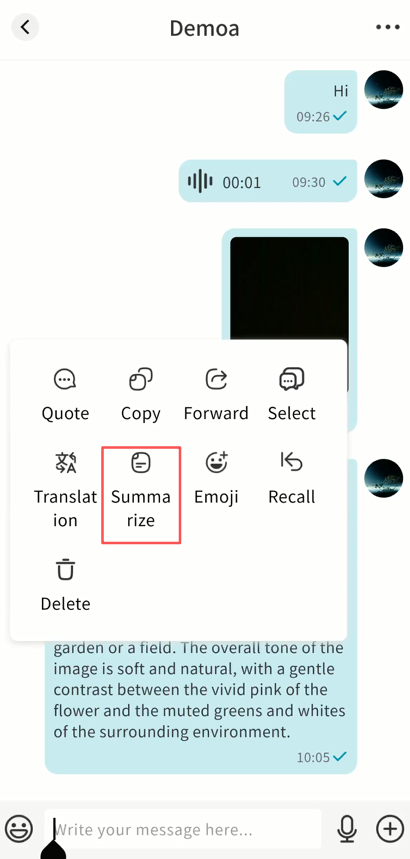
Task: Tap the Demoa chat title
Action: tap(204, 27)
